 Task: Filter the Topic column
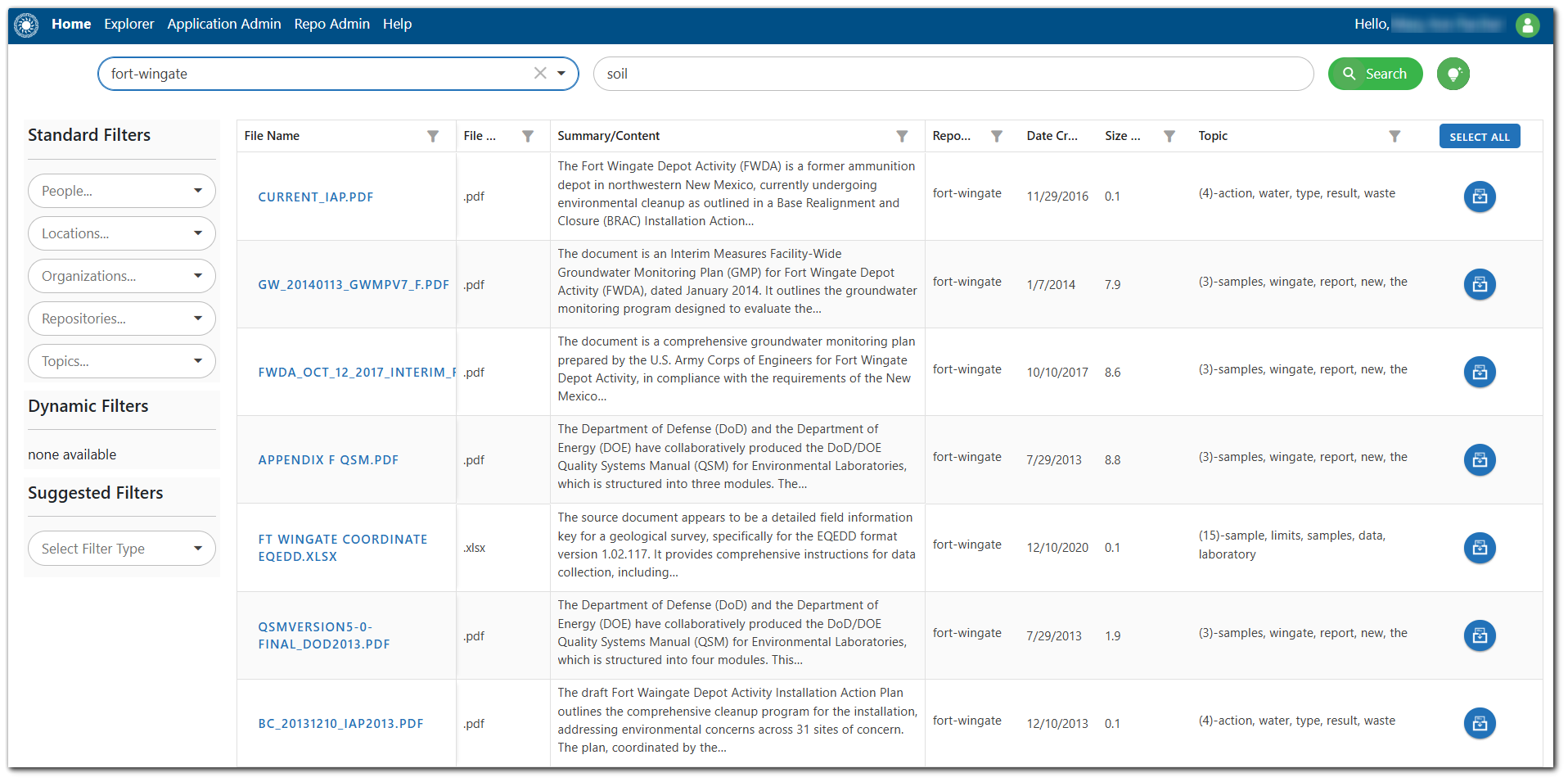(1395, 136)
